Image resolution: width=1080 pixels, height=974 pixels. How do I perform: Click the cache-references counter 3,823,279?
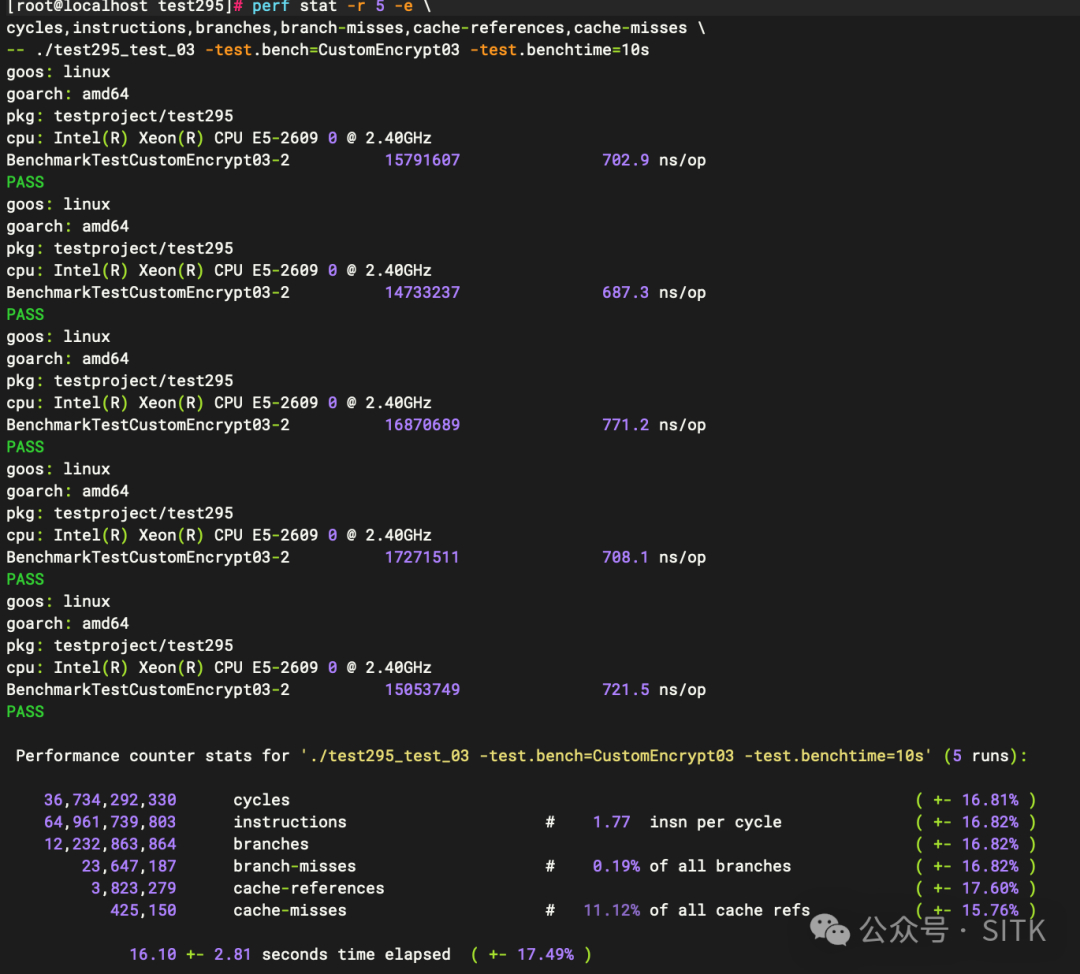(135, 887)
